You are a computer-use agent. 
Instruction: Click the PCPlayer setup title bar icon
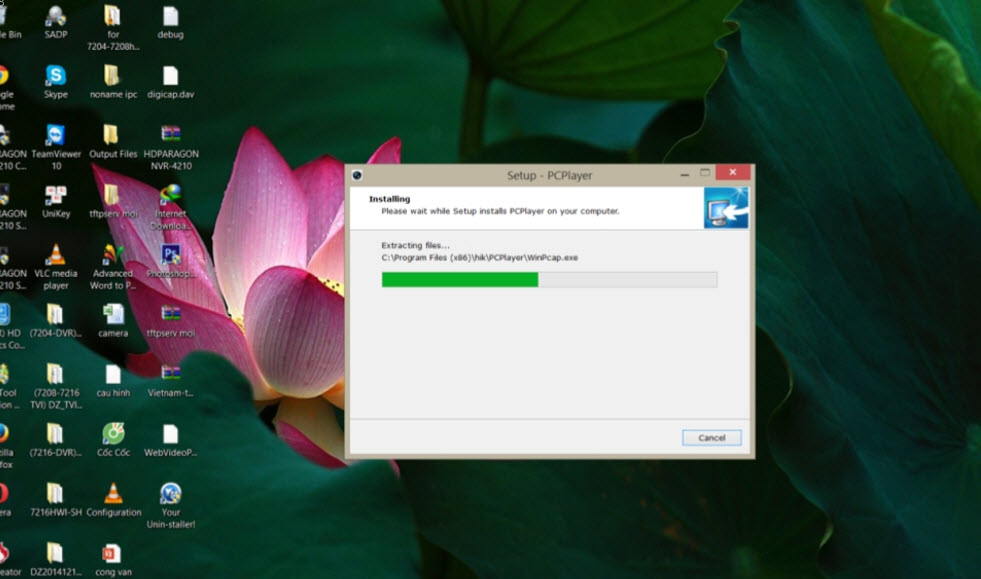point(357,175)
